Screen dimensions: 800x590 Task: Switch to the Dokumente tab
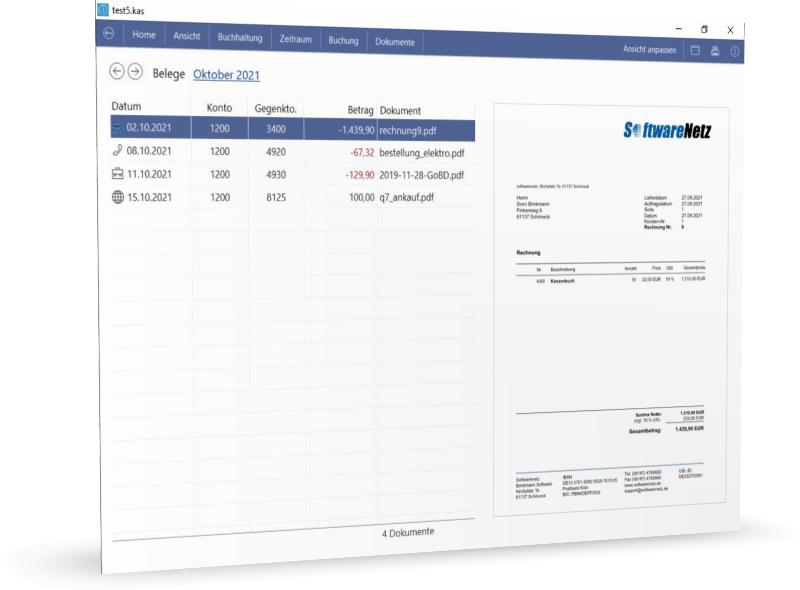click(x=396, y=42)
